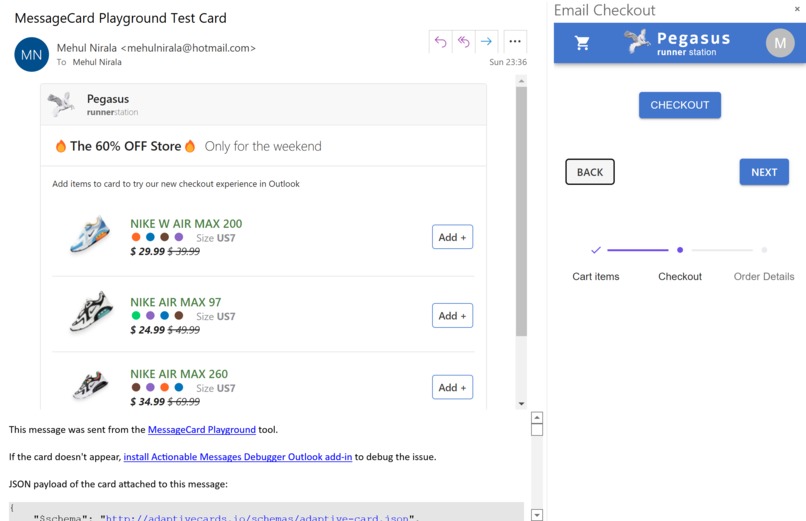The height and width of the screenshot is (521, 806).
Task: Click the Checkout step dot
Action: pyautogui.click(x=680, y=250)
